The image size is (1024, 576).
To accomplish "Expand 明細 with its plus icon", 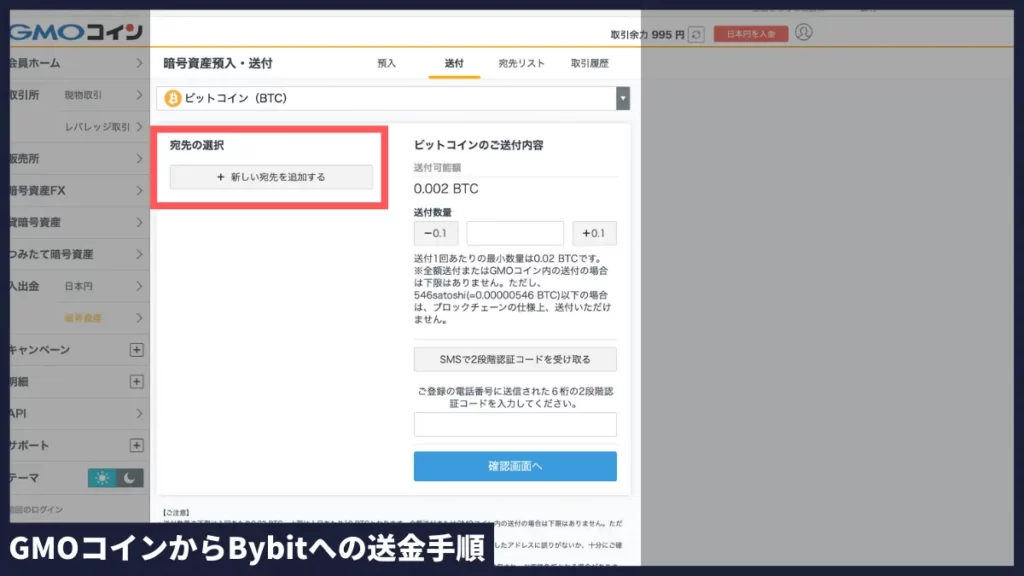I will (x=136, y=381).
